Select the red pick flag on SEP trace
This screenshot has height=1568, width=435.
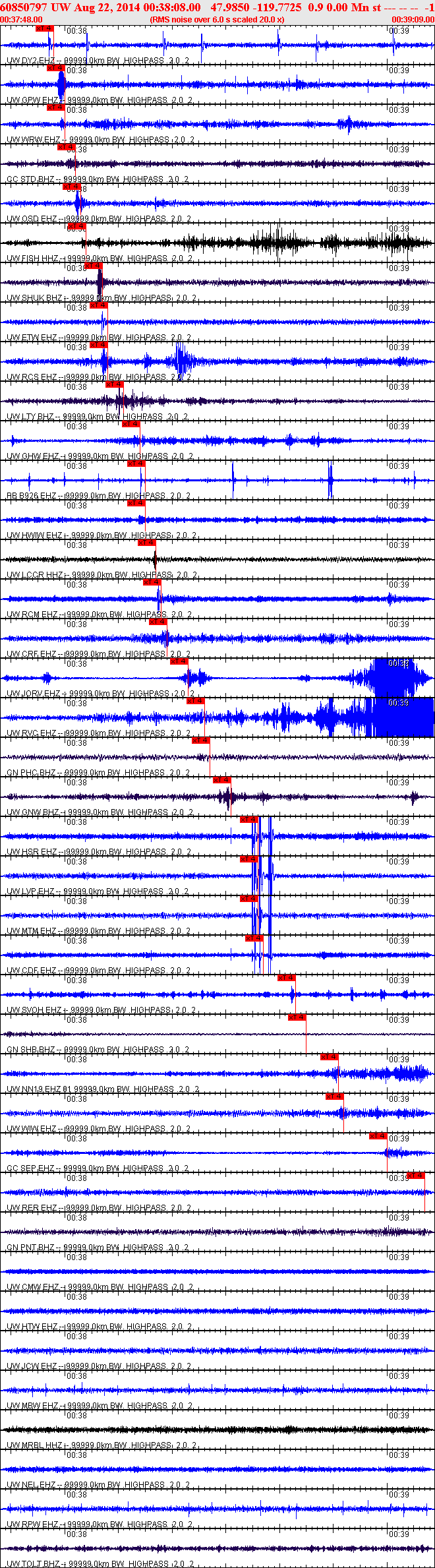[378, 1136]
